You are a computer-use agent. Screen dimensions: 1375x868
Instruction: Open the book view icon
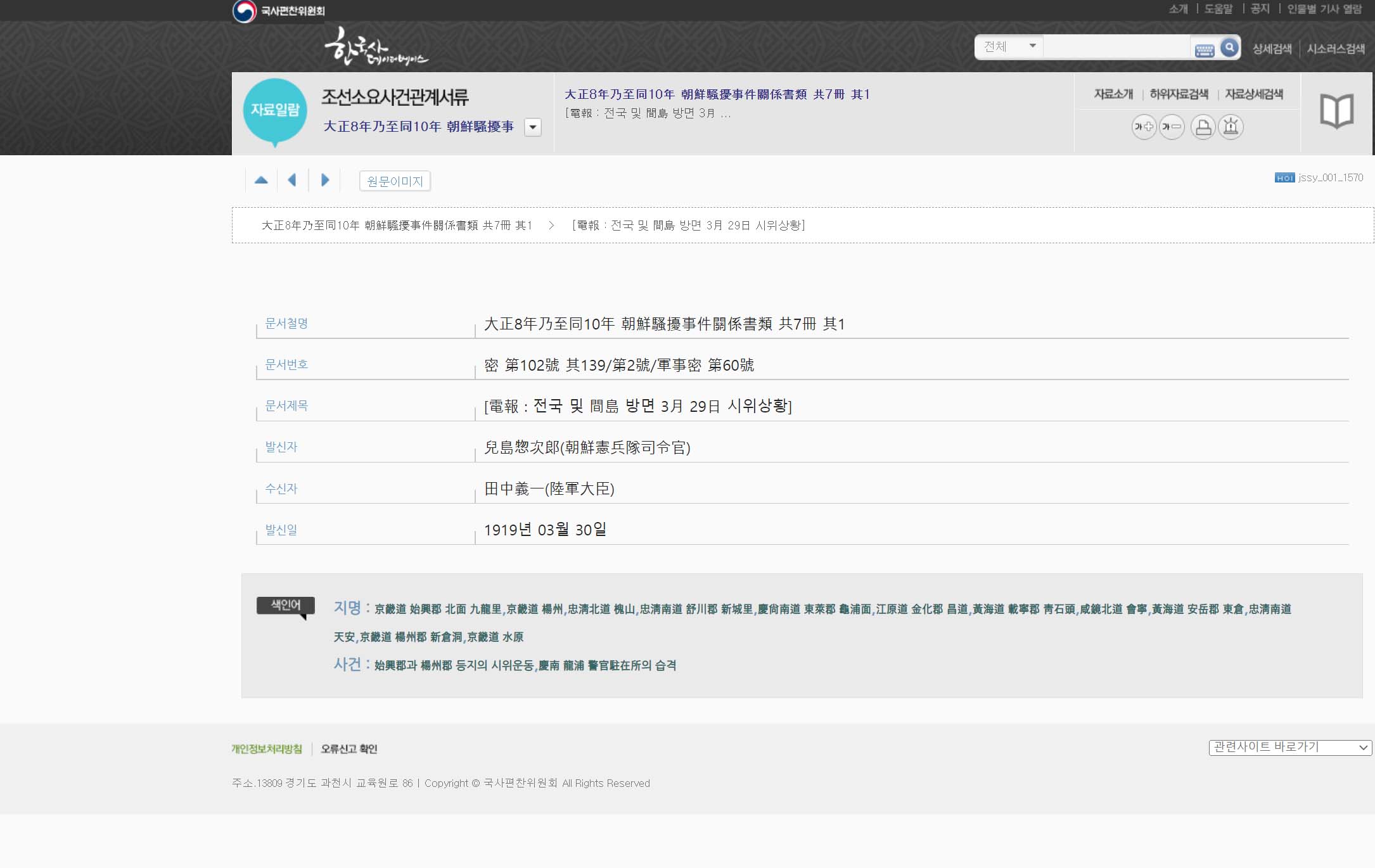click(x=1336, y=112)
